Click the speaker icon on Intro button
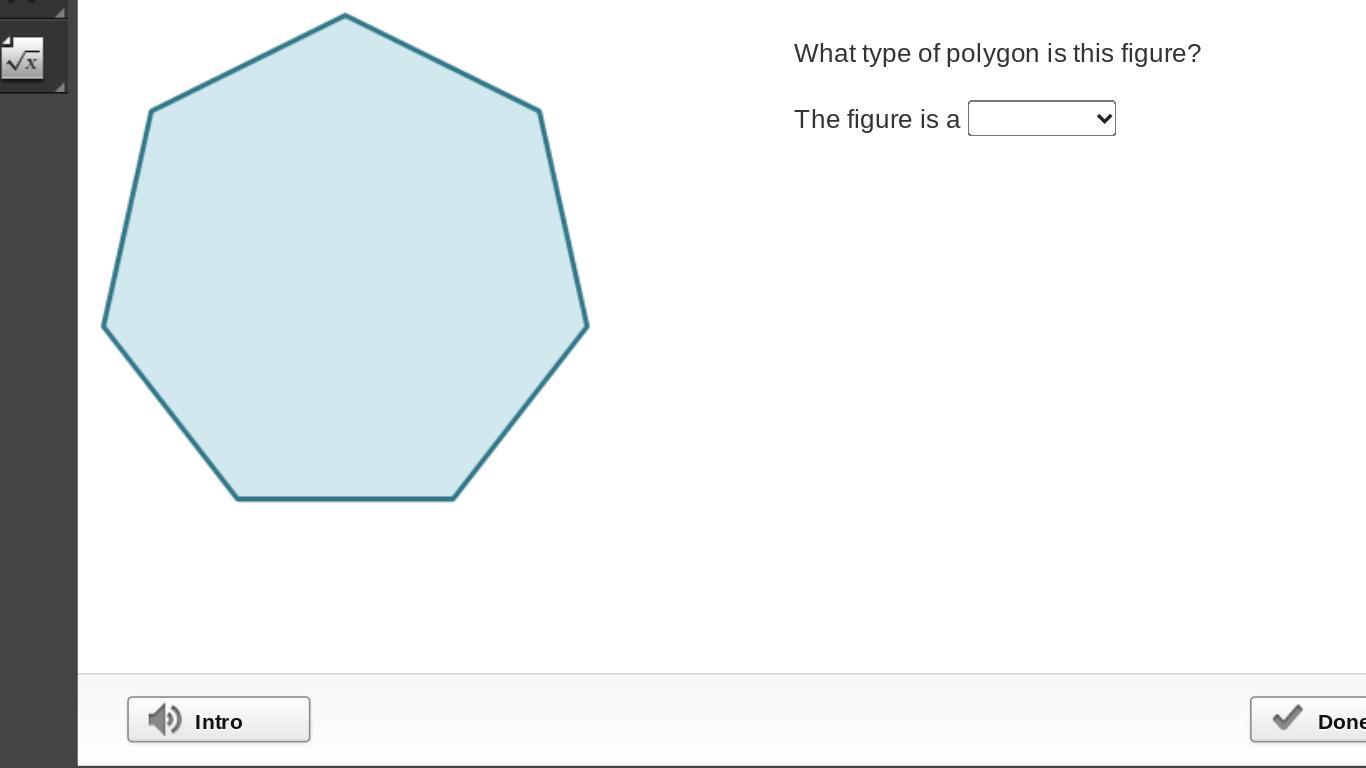Image resolution: width=1366 pixels, height=768 pixels. tap(164, 720)
